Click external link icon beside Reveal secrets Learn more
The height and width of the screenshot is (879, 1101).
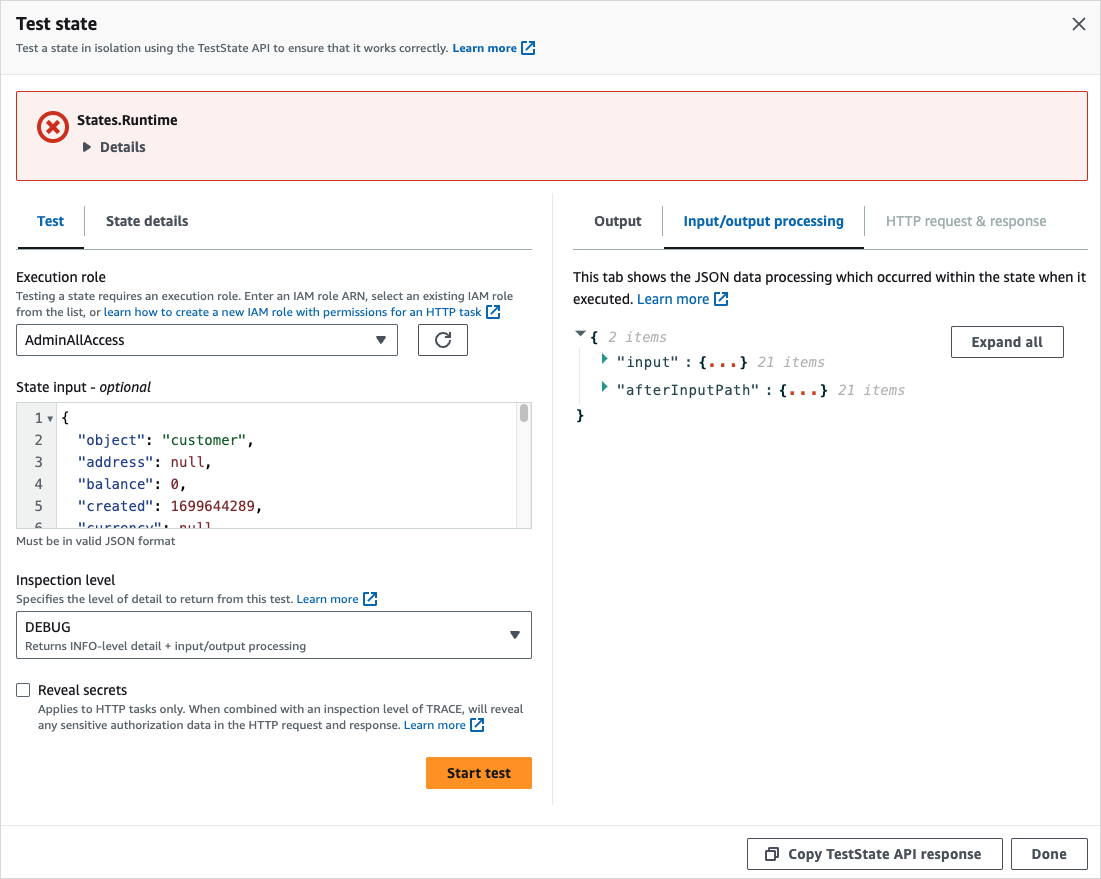pos(477,724)
